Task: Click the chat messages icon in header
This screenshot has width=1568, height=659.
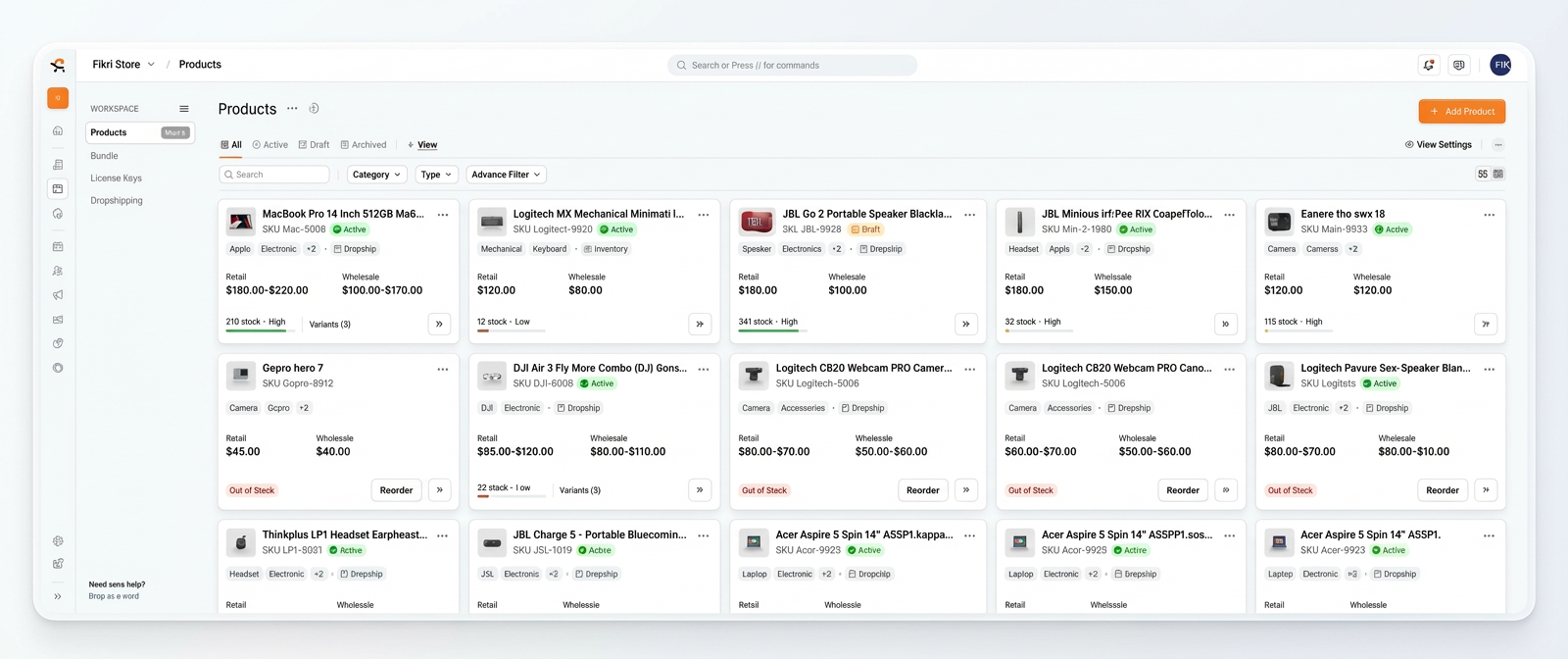Action: (1459, 66)
